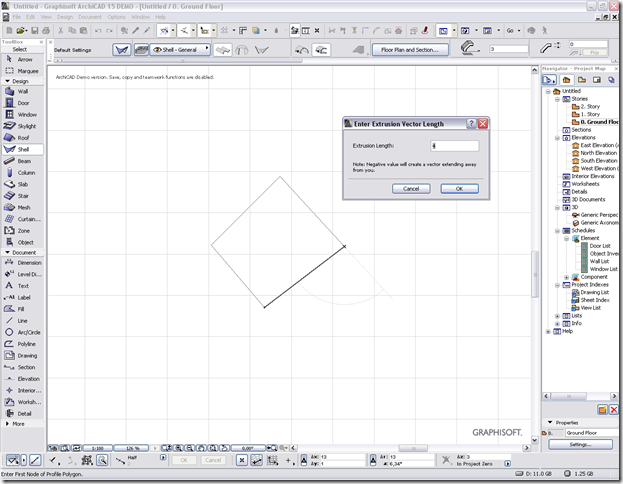
Task: Open the Shell - General layer dropdown
Action: [x=180, y=50]
